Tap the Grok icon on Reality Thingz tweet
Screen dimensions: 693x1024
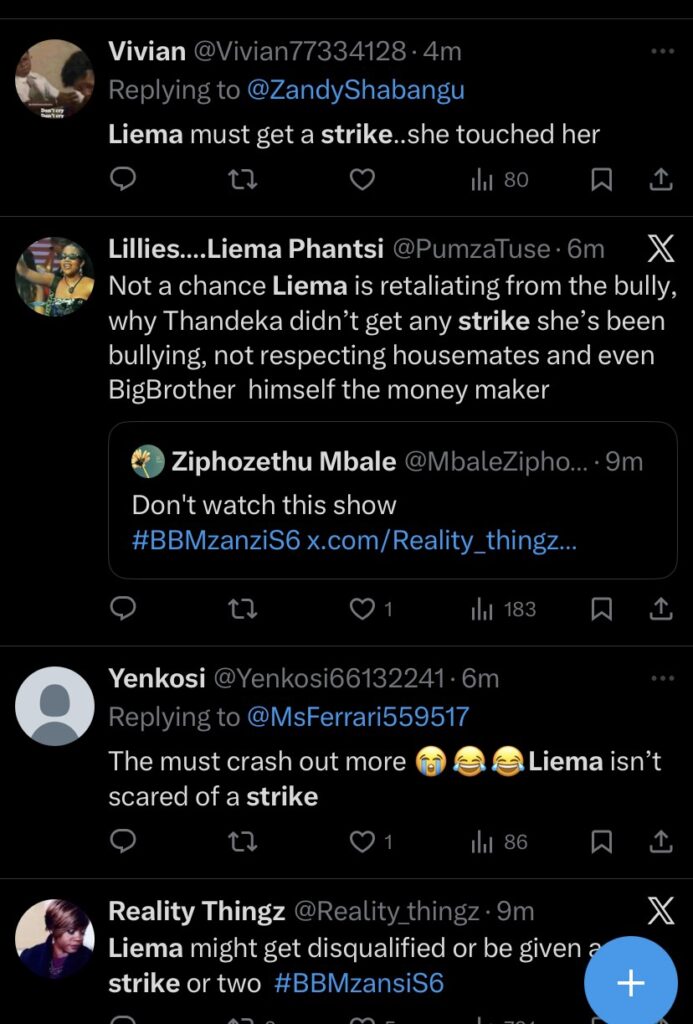(661, 911)
